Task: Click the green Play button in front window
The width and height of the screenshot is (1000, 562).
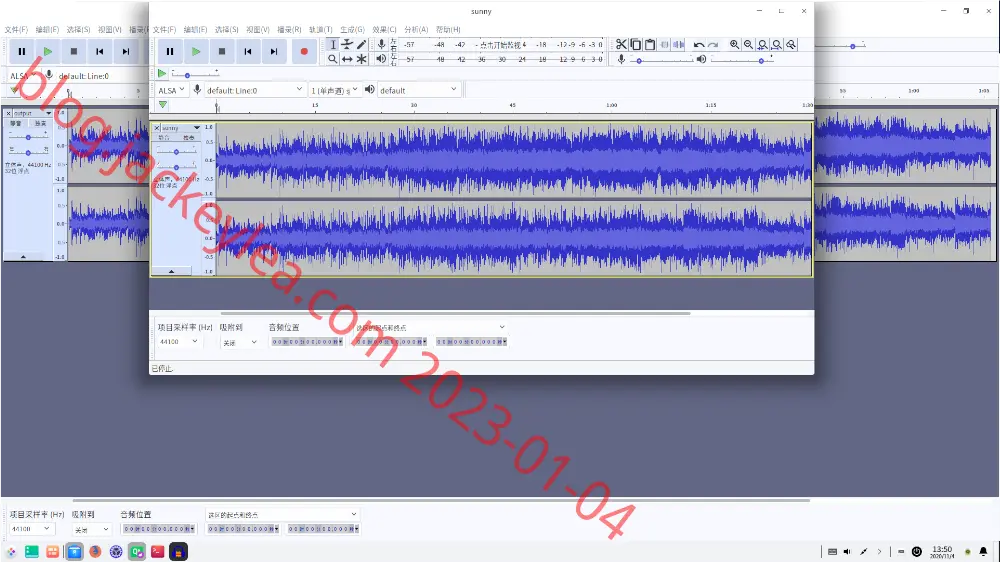Action: click(x=196, y=51)
